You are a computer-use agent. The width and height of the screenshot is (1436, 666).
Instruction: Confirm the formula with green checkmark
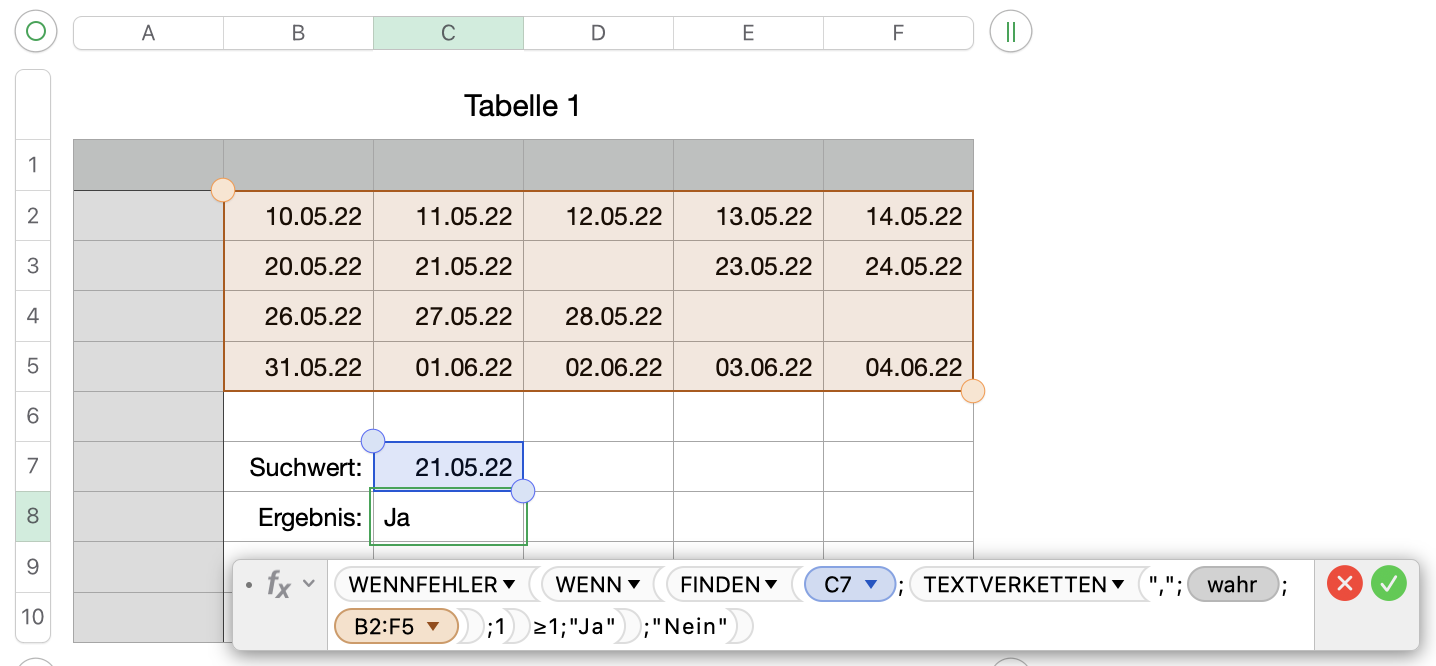coord(1388,584)
